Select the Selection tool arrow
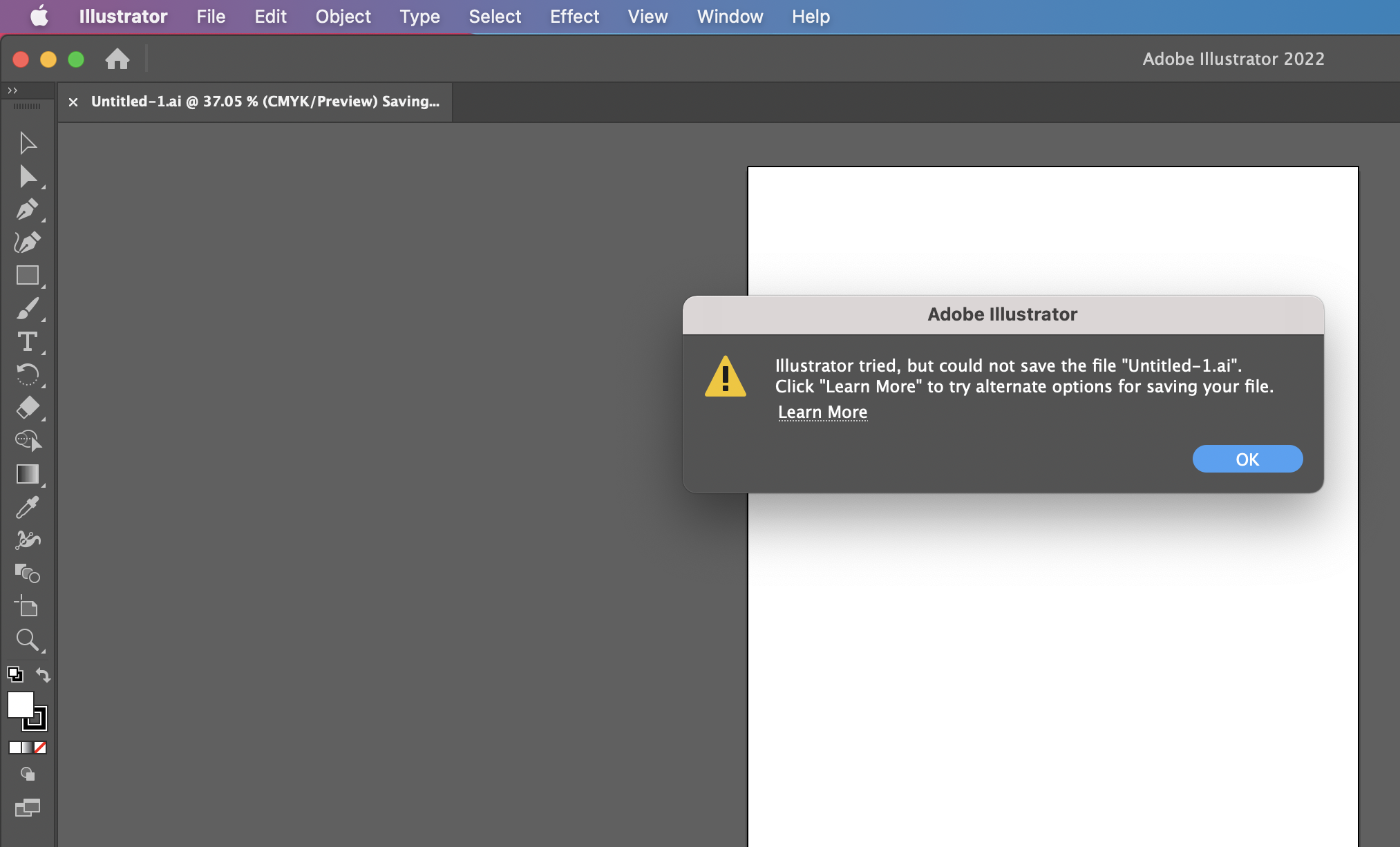The width and height of the screenshot is (1400, 847). 28,143
